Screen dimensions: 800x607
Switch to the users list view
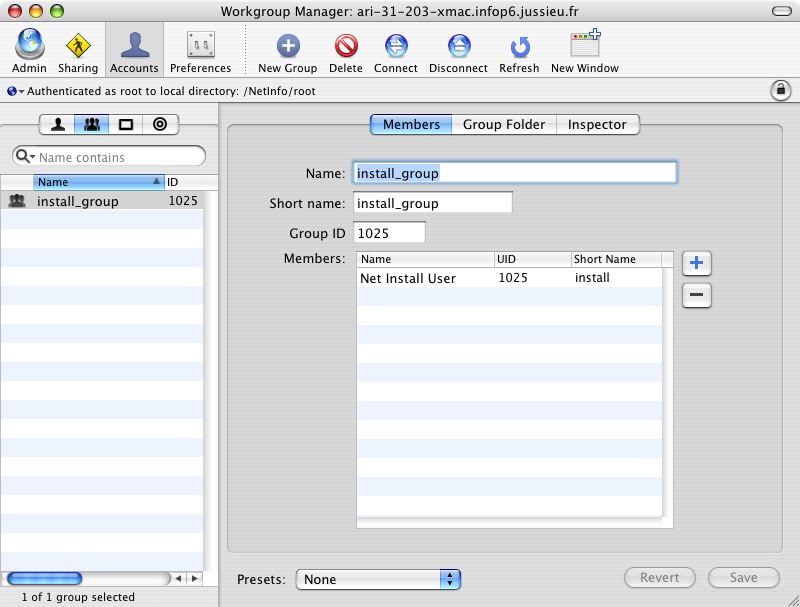point(59,125)
